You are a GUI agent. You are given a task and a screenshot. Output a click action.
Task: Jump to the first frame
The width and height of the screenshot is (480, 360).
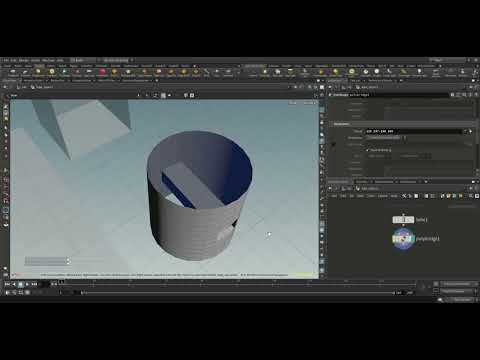click(7, 284)
